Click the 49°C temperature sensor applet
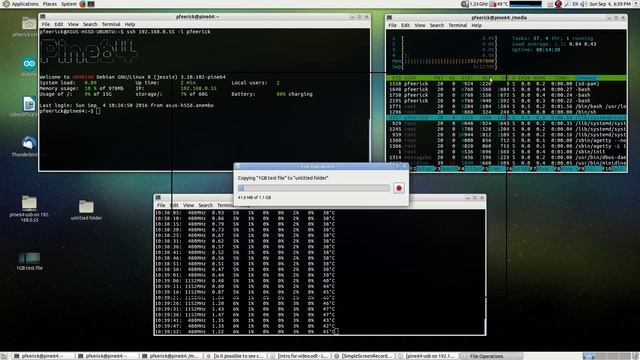Image resolution: width=640 pixels, height=360 pixels. click(x=499, y=4)
